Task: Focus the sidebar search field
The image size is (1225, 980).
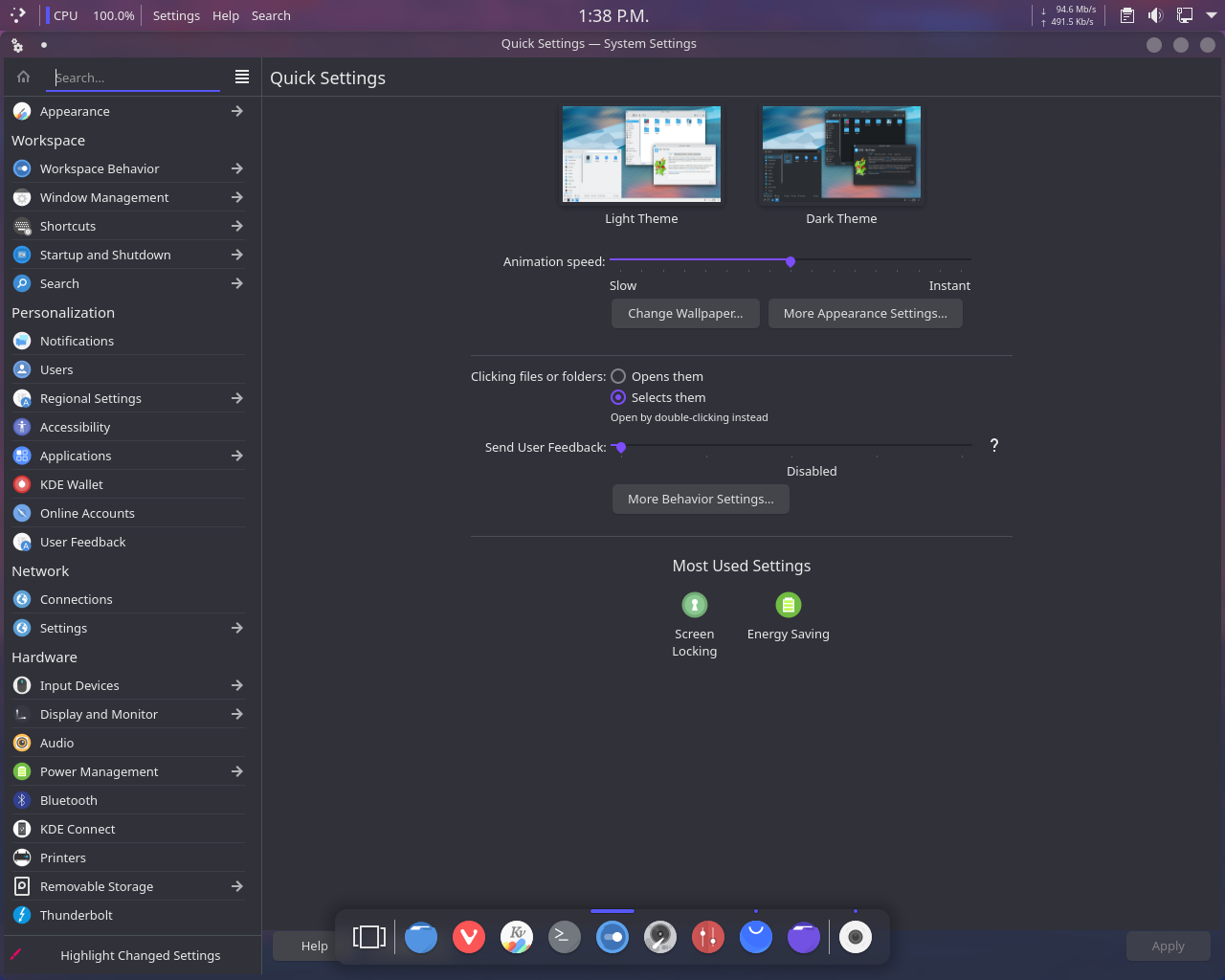Action: click(133, 78)
